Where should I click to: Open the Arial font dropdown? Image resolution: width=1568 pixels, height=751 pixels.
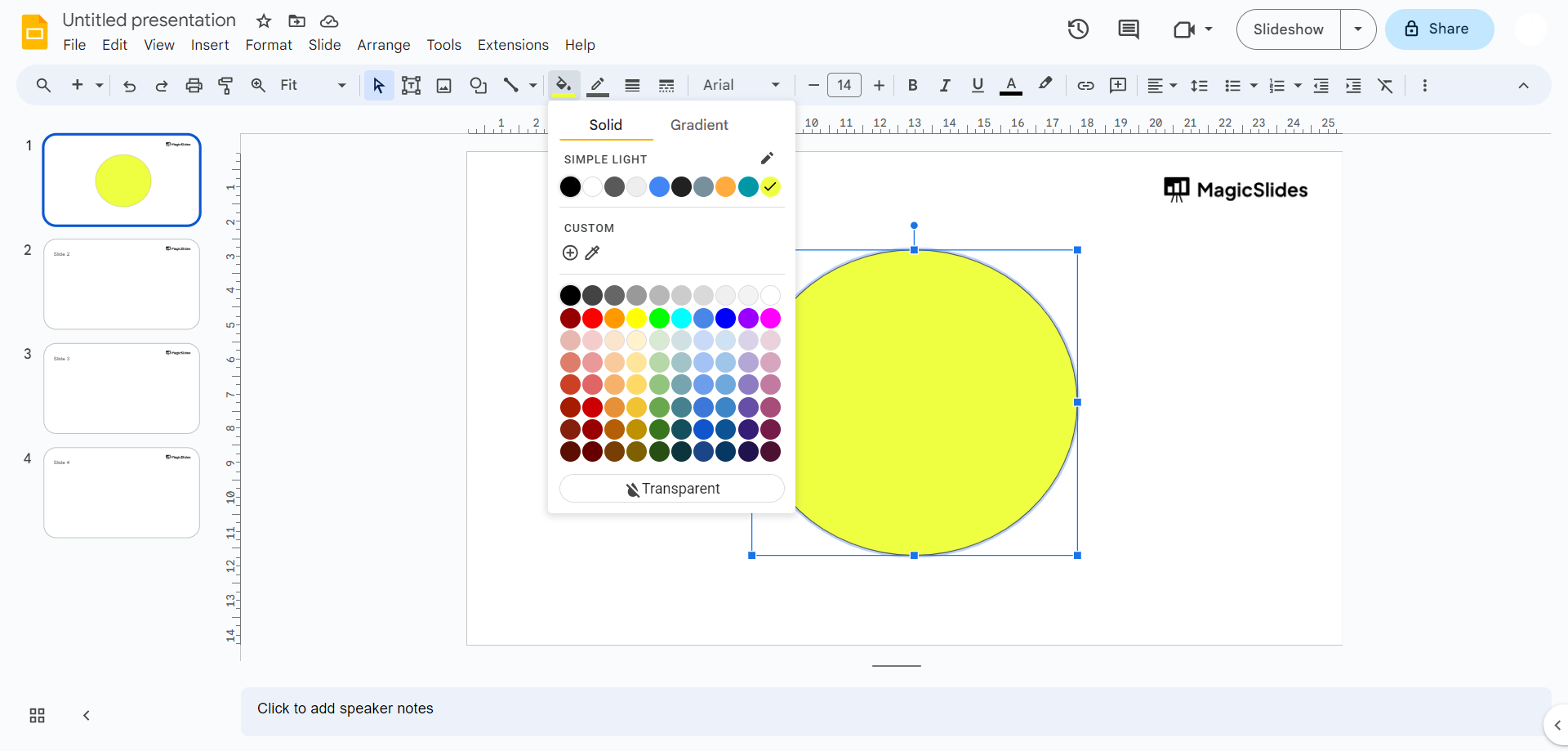pos(741,85)
